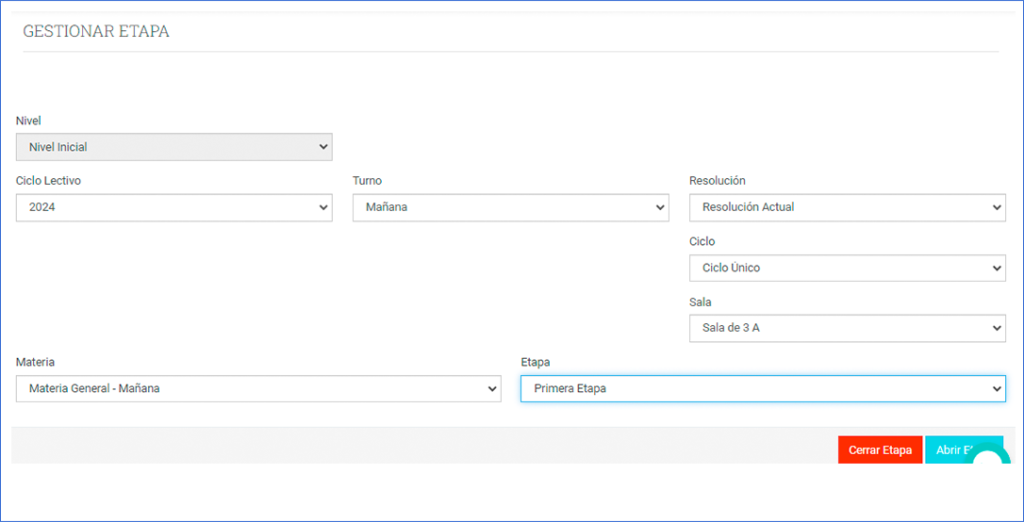Viewport: 1024px width, 522px height.
Task: Click the Ciclo label above Ciclo Único
Action: pyautogui.click(x=702, y=242)
